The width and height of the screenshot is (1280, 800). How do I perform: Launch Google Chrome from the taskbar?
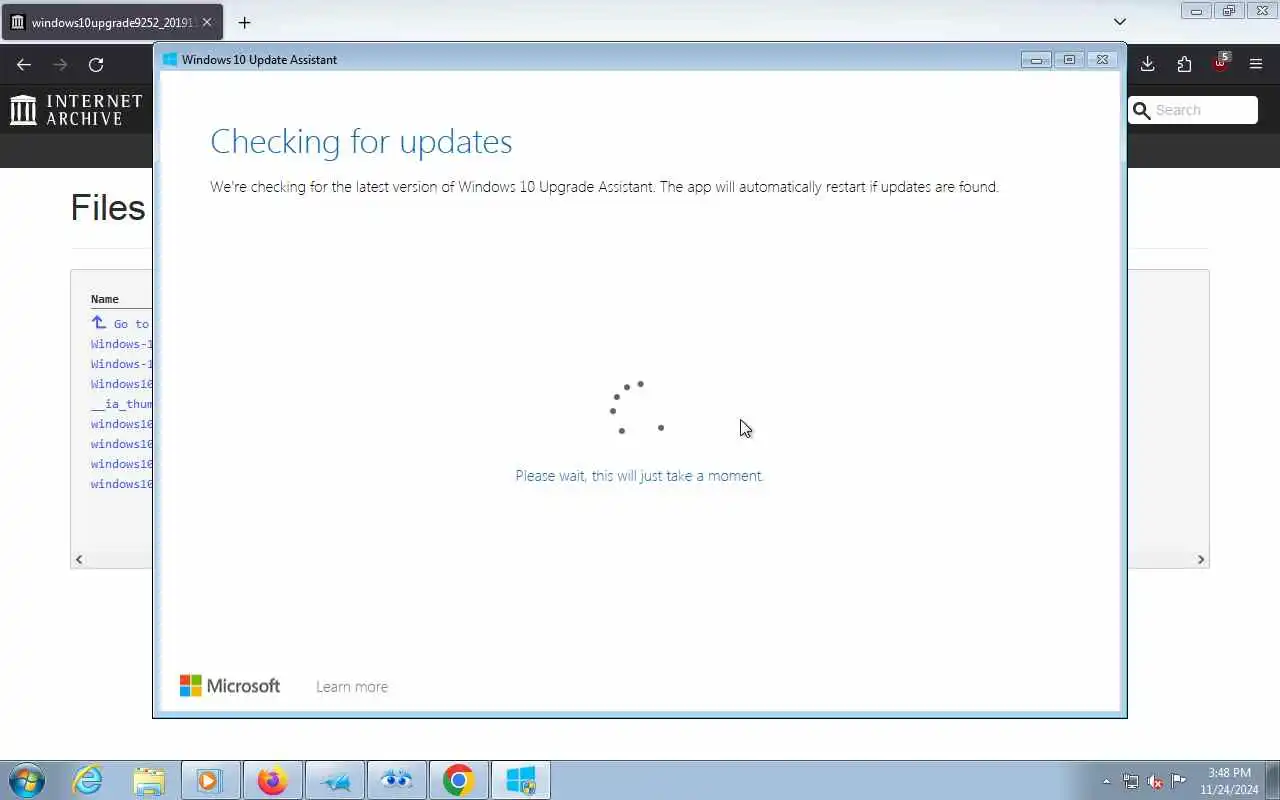click(459, 780)
